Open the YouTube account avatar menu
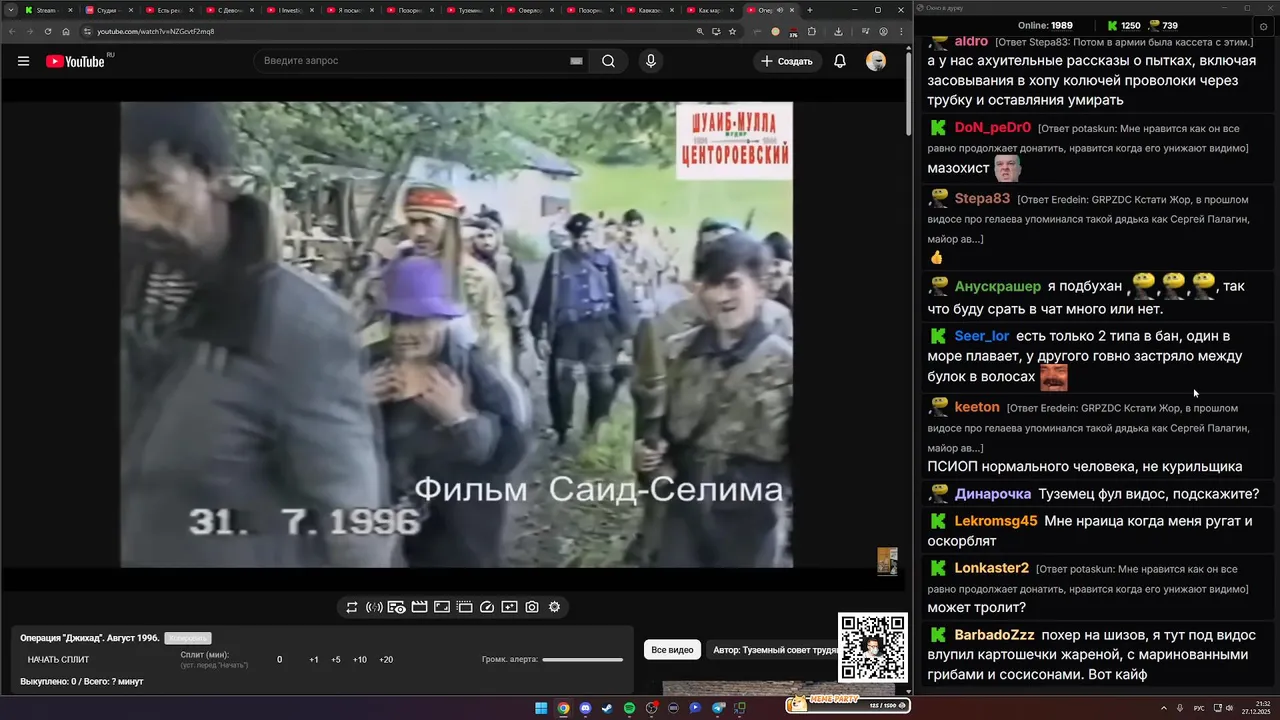 click(876, 61)
